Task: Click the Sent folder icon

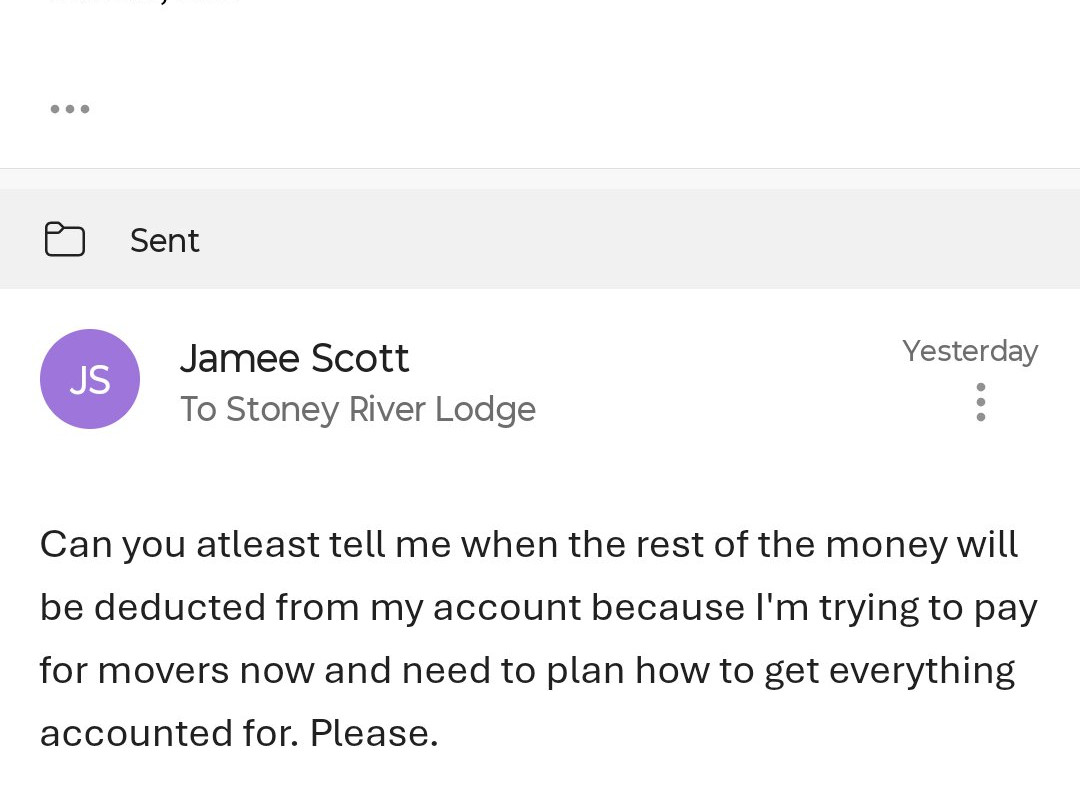Action: 65,240
